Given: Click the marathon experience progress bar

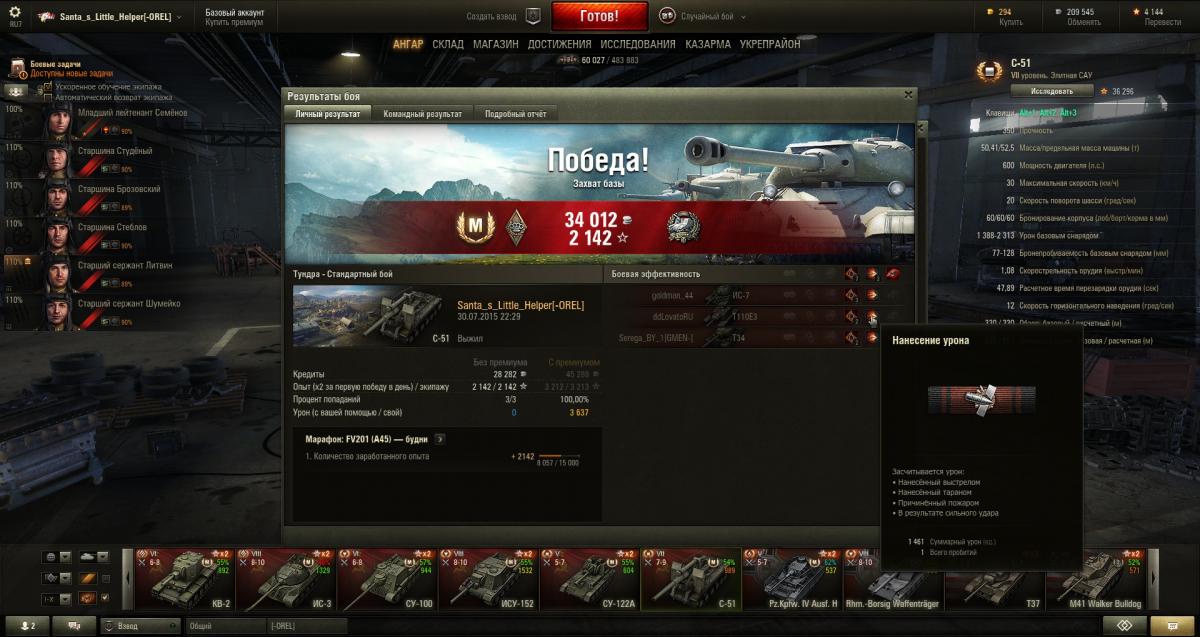Looking at the screenshot, I should pyautogui.click(x=559, y=456).
